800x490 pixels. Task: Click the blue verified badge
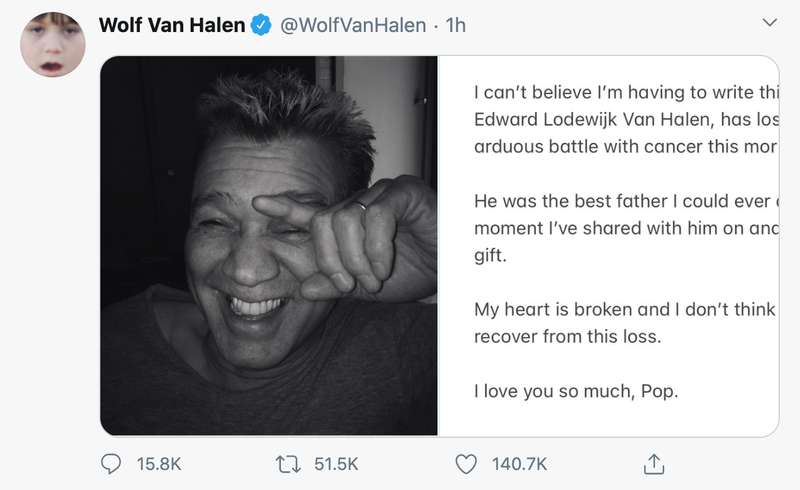tap(261, 26)
